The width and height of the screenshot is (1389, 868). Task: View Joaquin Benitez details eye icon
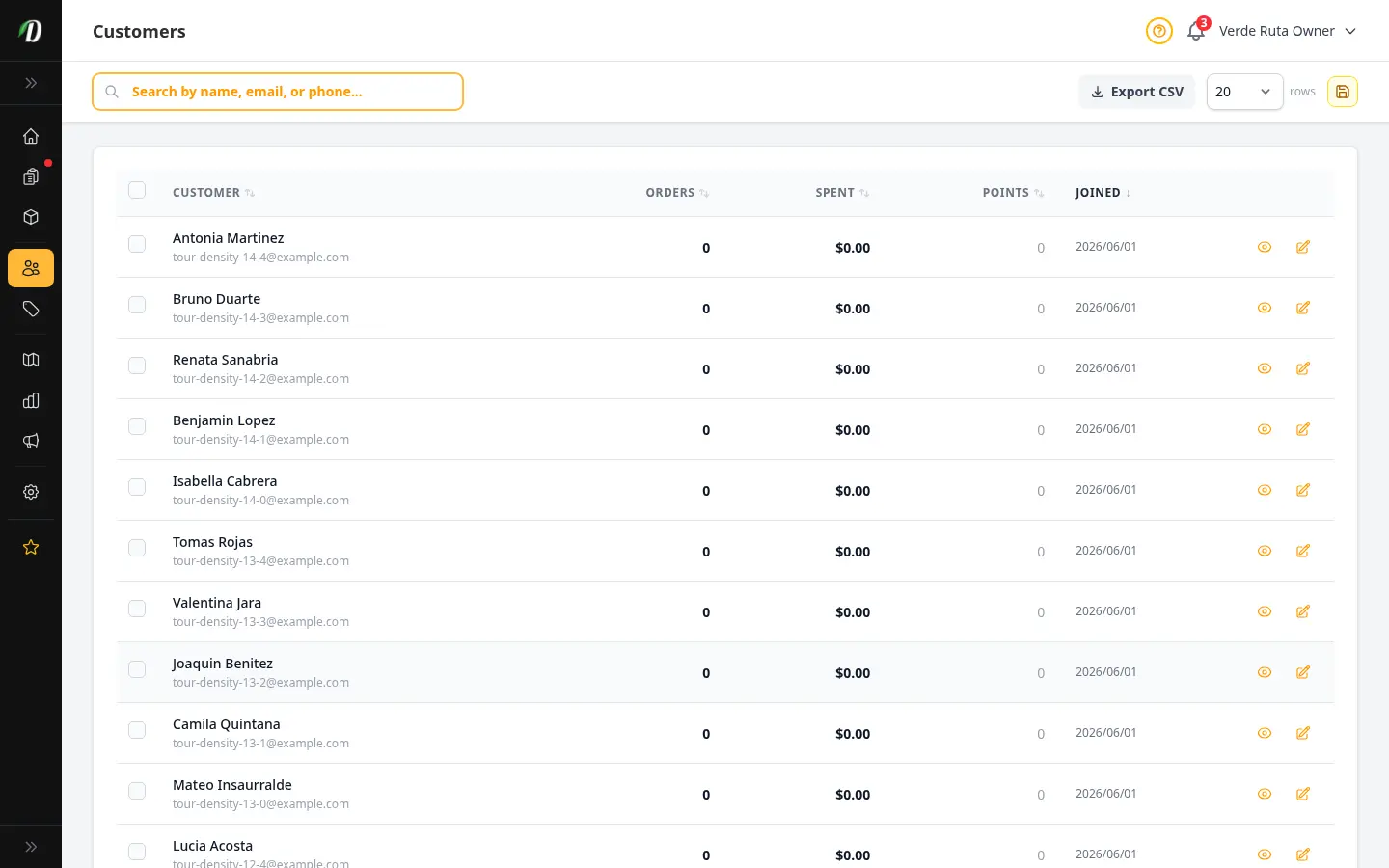pyautogui.click(x=1265, y=672)
